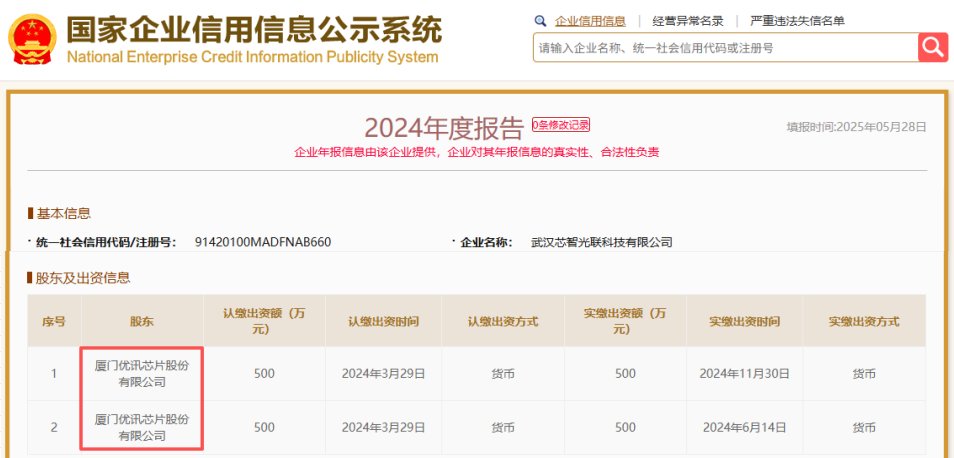
Task: Click small magnifier icon beside 企业信用信息
Action: coord(541,20)
